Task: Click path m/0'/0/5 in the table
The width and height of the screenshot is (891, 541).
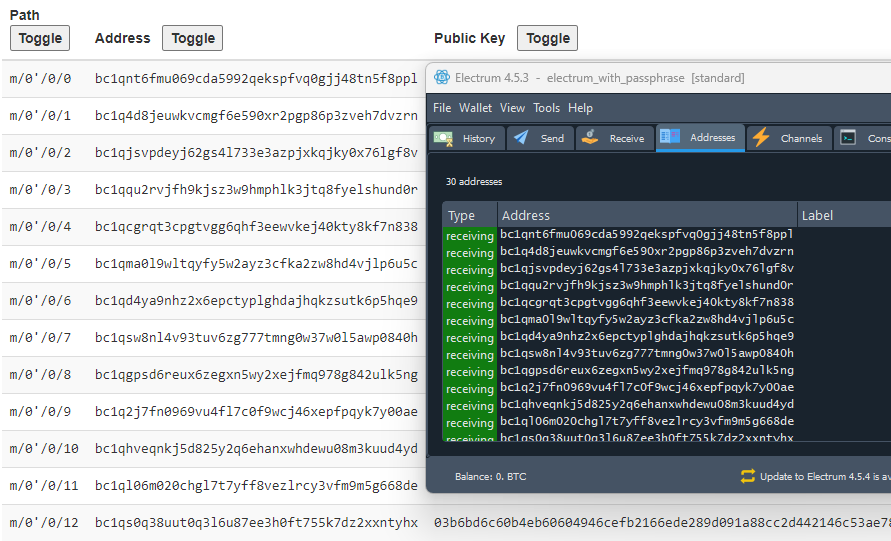Action: coord(40,264)
